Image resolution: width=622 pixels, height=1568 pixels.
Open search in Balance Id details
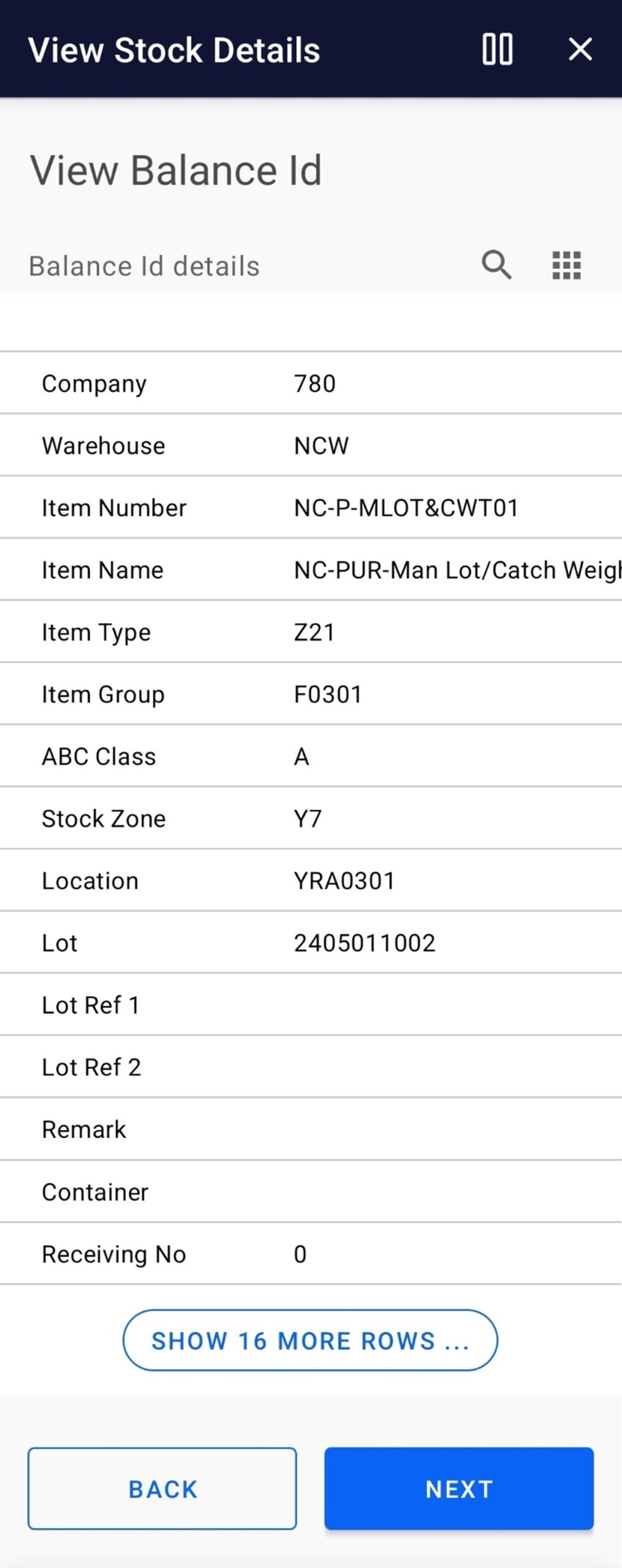(x=496, y=265)
